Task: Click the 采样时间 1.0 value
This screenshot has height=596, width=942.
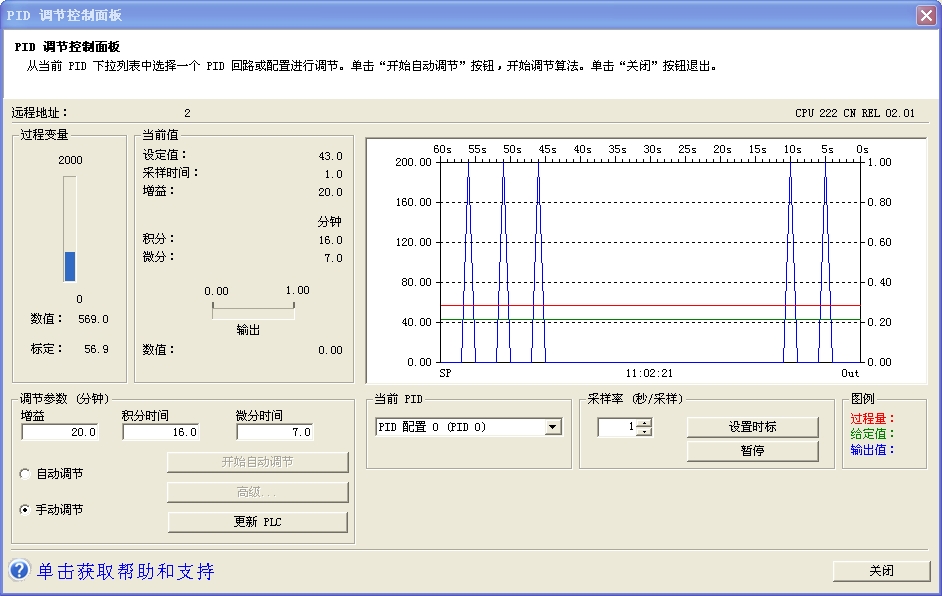Action: [333, 174]
